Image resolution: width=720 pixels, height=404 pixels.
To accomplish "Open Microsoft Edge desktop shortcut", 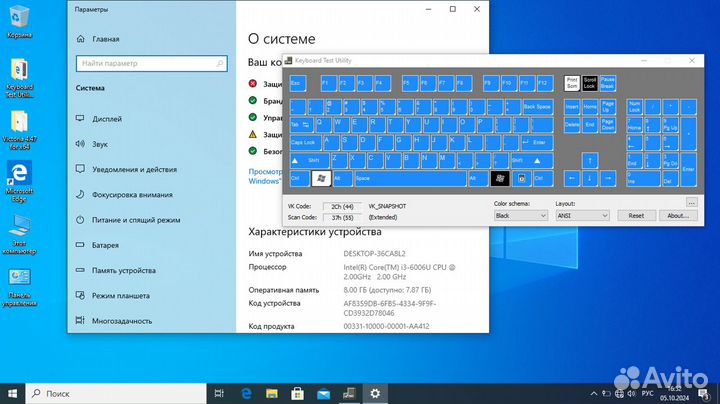I will pos(19,182).
